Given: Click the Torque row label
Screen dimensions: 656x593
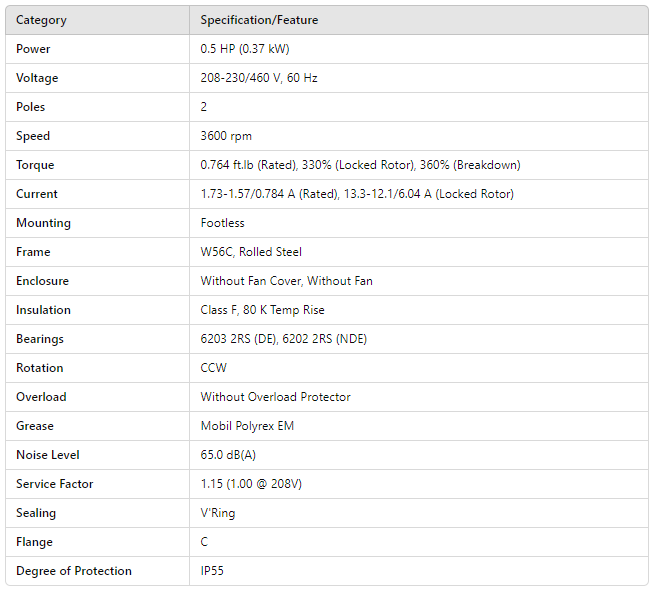Looking at the screenshot, I should pos(35,165).
